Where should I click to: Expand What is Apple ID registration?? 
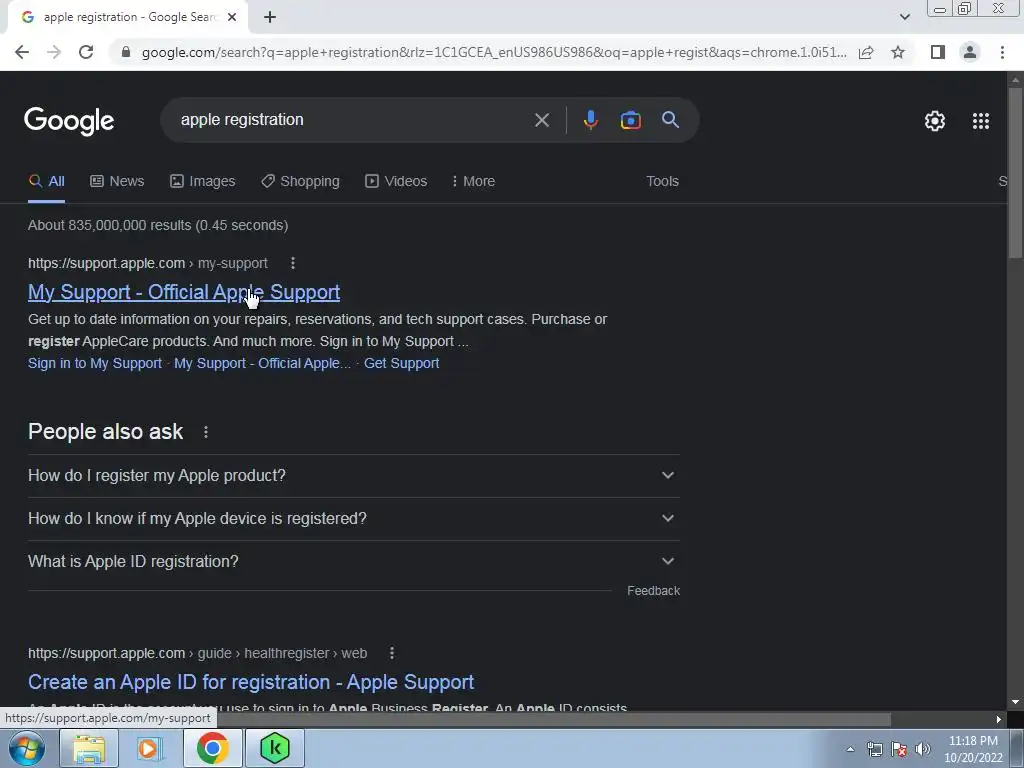coord(353,562)
